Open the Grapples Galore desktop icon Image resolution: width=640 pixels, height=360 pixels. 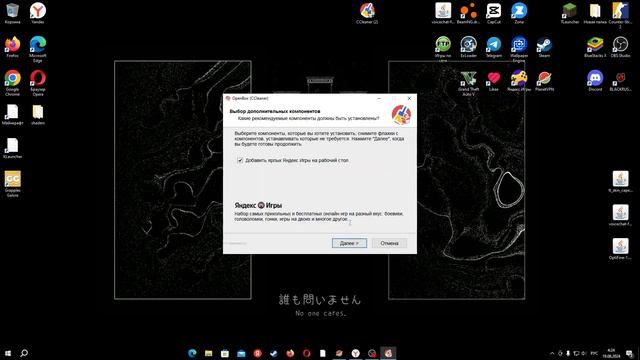[x=12, y=184]
